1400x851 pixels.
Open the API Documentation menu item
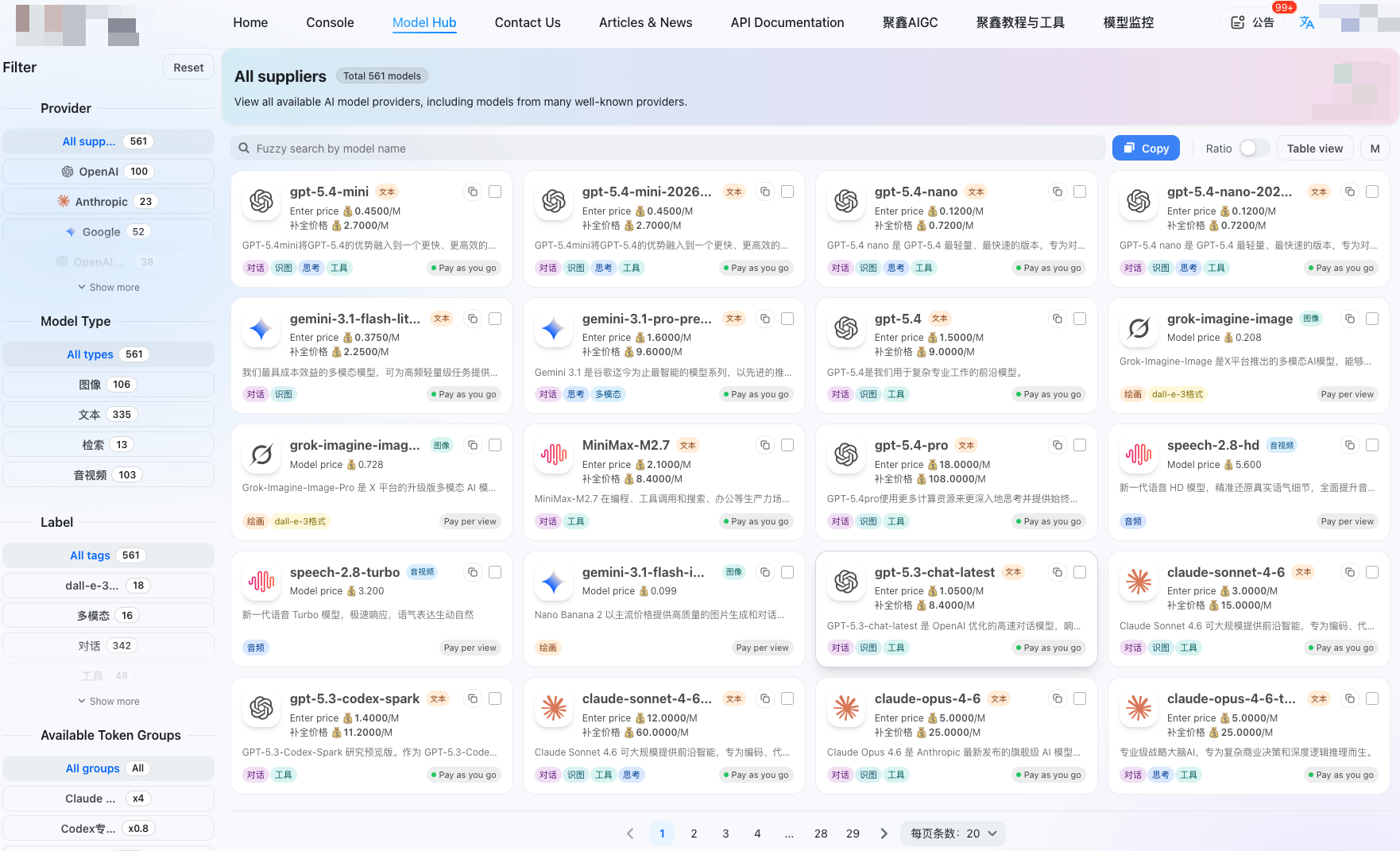787,22
